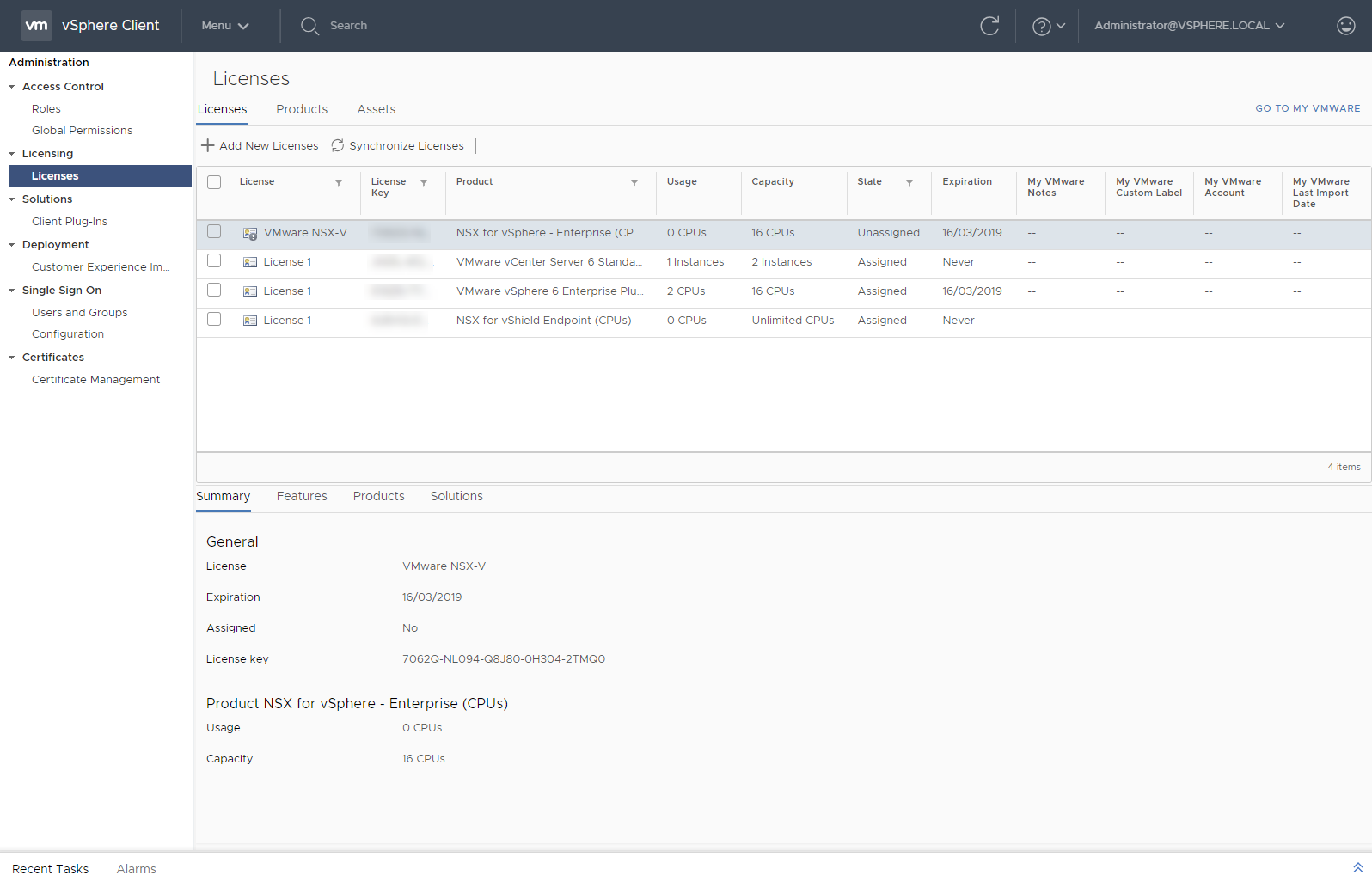The width and height of the screenshot is (1372, 881).
Task: Click the search magnifier icon
Action: pyautogui.click(x=309, y=26)
